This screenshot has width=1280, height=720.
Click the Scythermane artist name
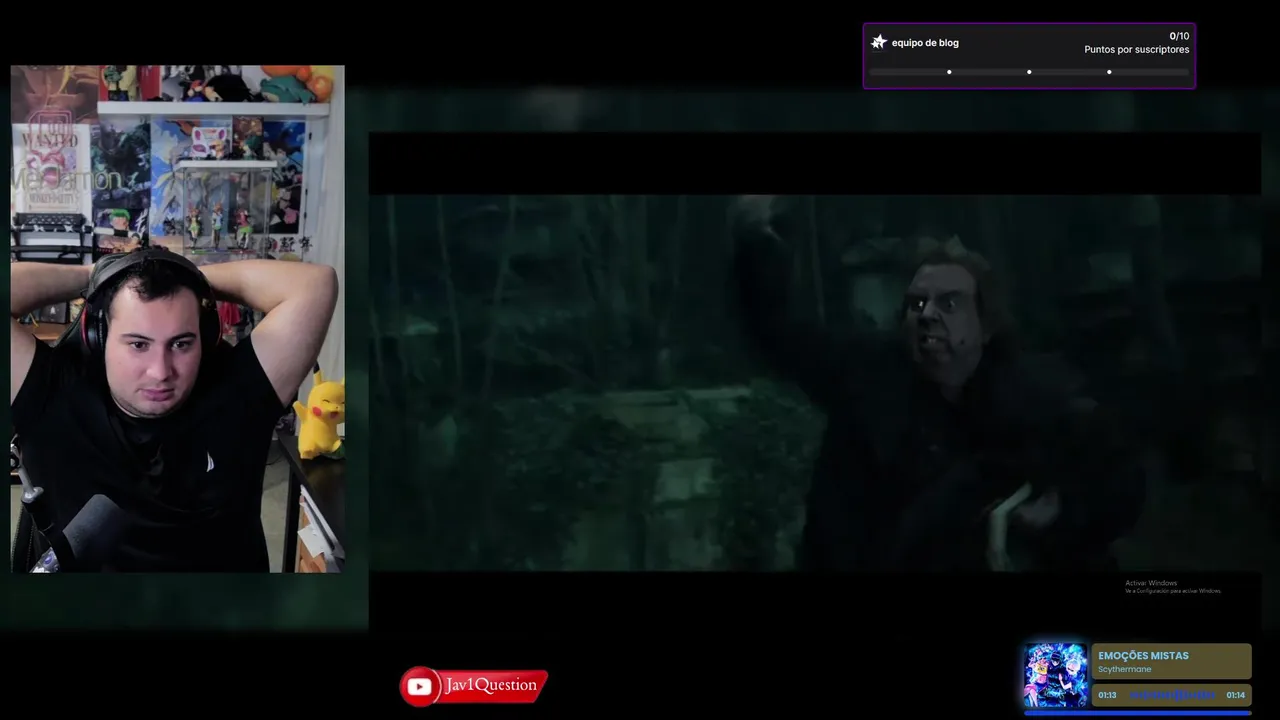1124,669
